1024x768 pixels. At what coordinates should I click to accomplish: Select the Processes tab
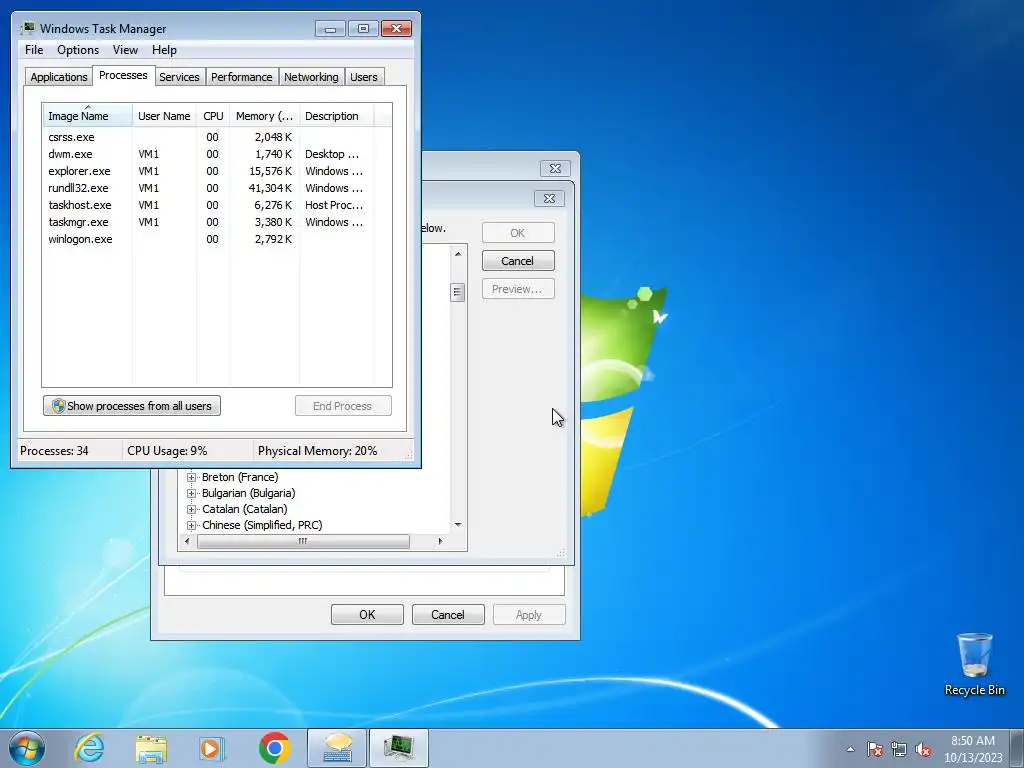click(123, 75)
